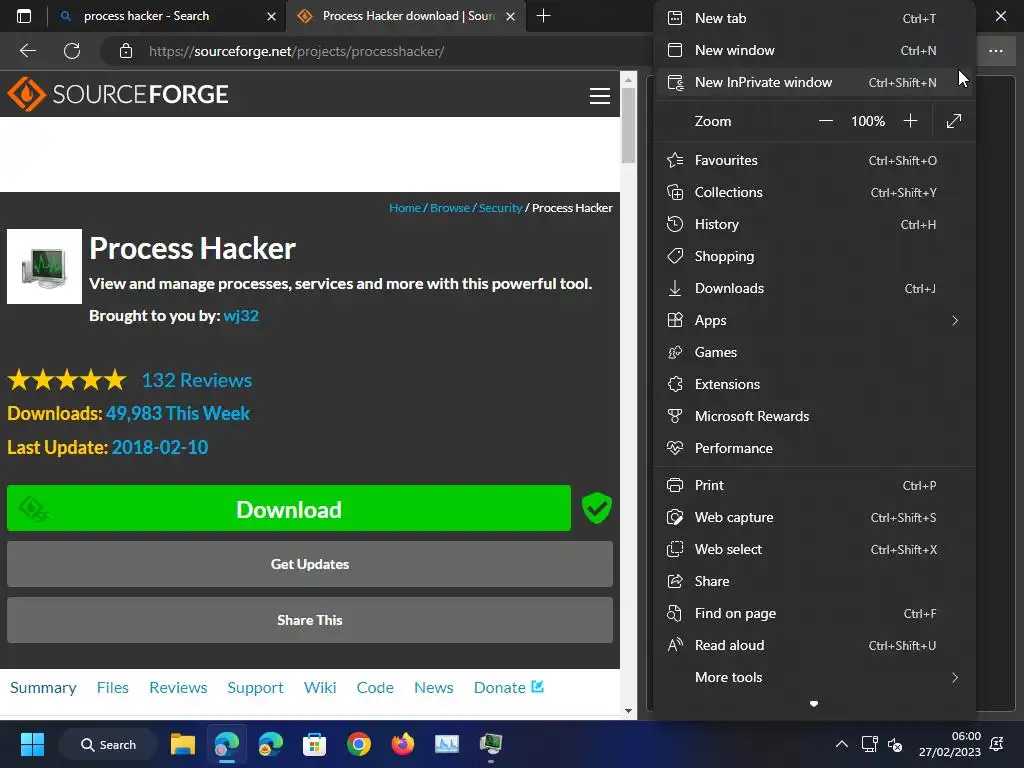The image size is (1024, 768).
Task: Open Process Hacker taskbar icon
Action: click(x=490, y=744)
